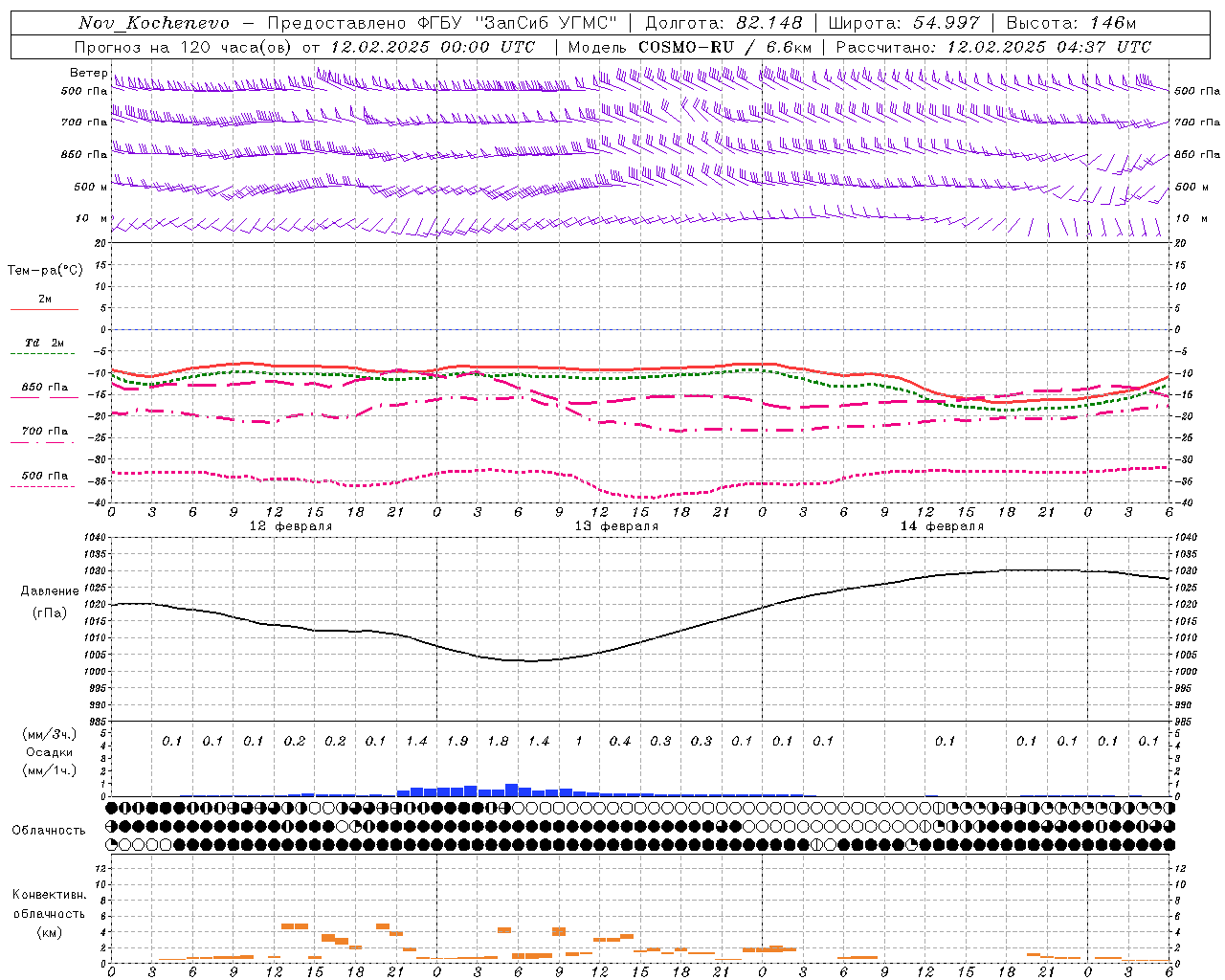The image size is (1225, 980).
Task: Click the solid red legend line under '2м'
Action: point(44,309)
